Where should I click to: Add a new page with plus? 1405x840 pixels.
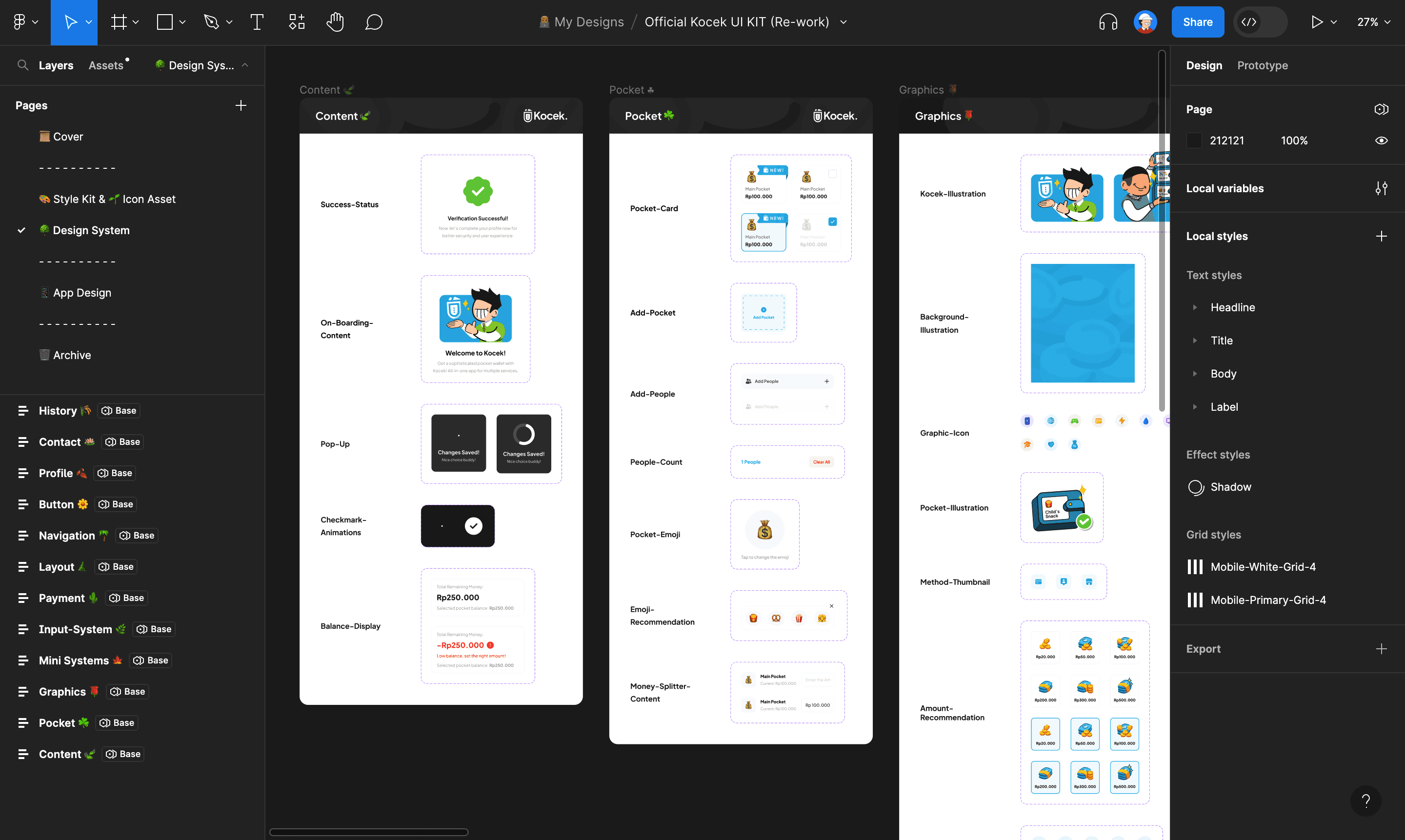[241, 105]
